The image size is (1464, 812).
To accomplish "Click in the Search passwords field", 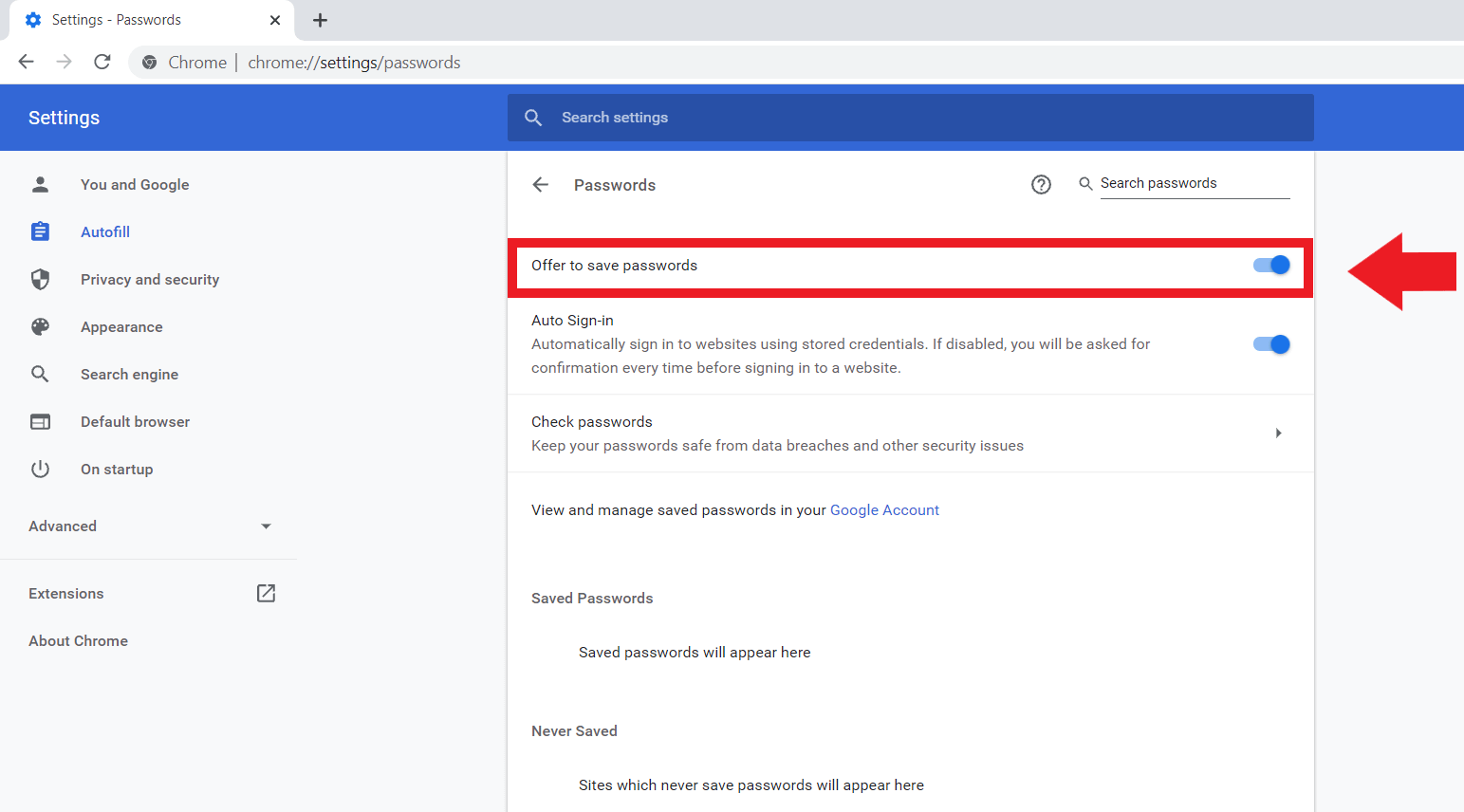I will [1195, 183].
